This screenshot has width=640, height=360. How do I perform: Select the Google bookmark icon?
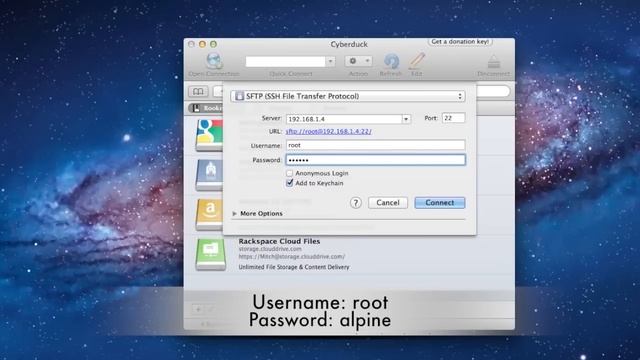click(x=209, y=135)
